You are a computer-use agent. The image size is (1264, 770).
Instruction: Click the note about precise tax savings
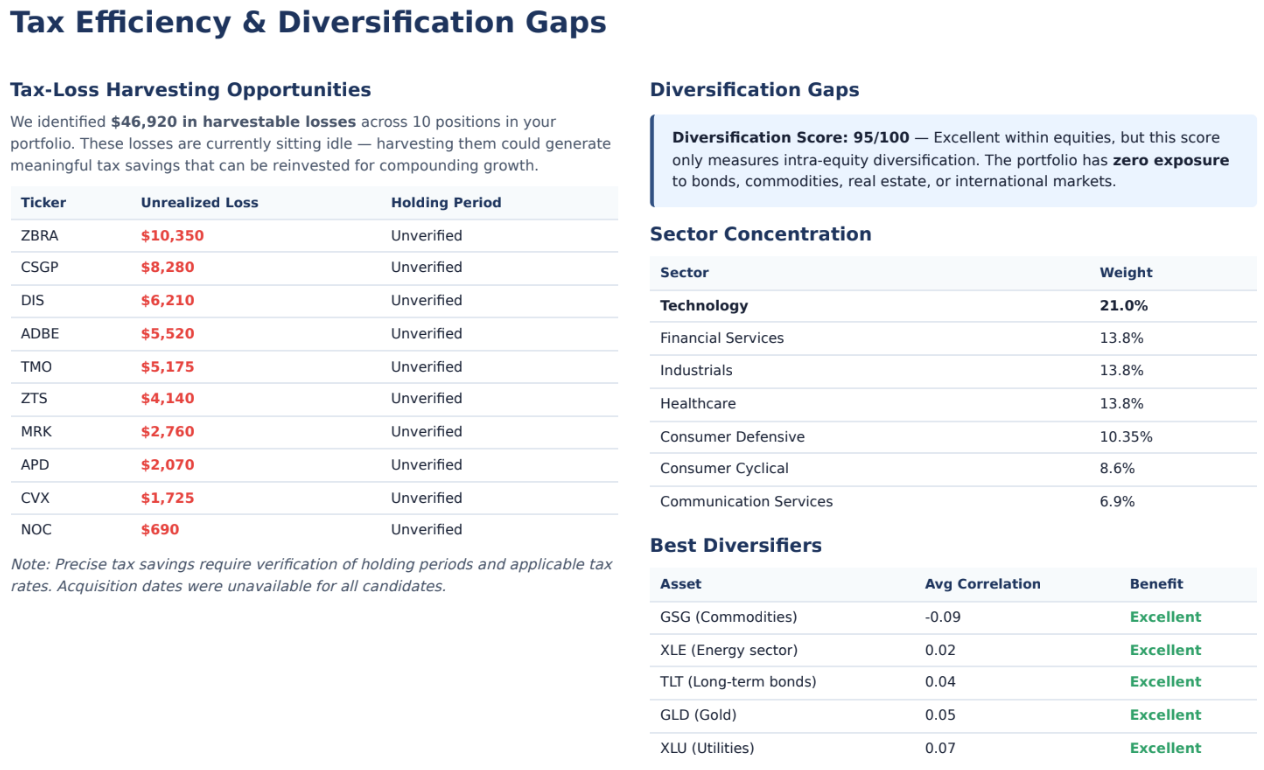(x=311, y=575)
